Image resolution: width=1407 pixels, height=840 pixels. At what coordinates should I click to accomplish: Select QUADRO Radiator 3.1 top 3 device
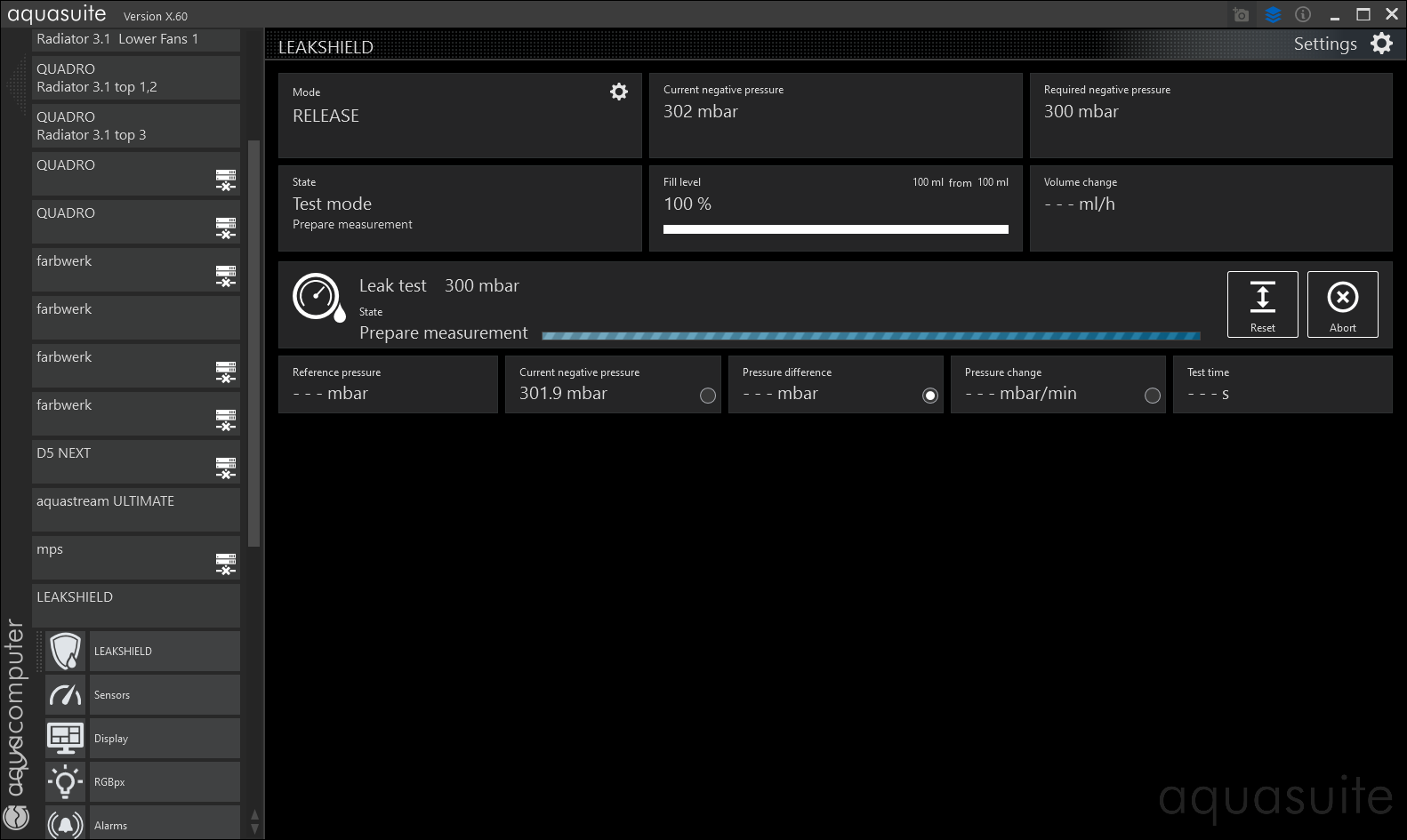(136, 126)
